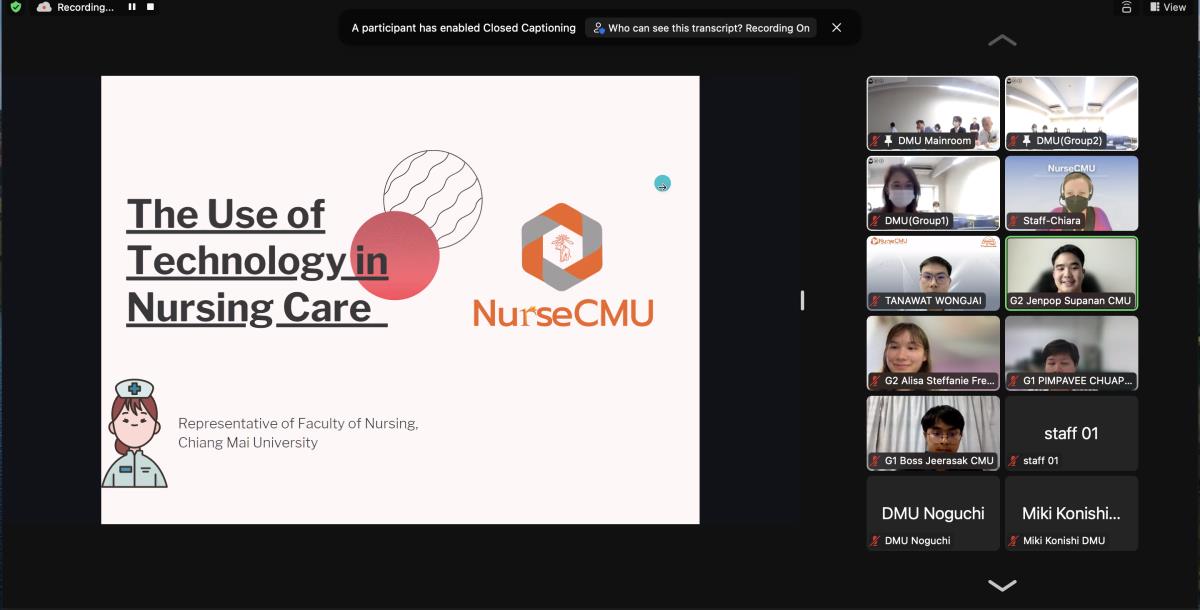This screenshot has height=610, width=1200.
Task: Click the green encryption shield icon
Action: [x=14, y=7]
